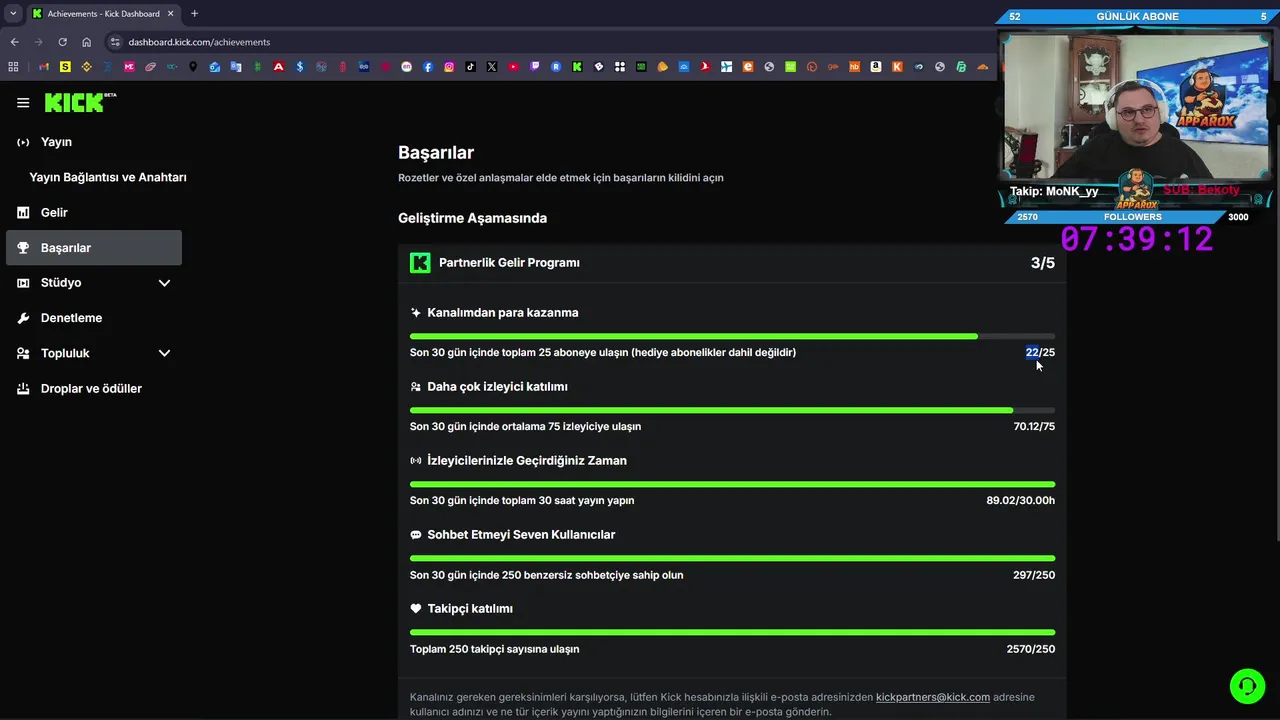Click the kickpartners@kick.com email link
The width and height of the screenshot is (1280, 720).
click(x=932, y=697)
